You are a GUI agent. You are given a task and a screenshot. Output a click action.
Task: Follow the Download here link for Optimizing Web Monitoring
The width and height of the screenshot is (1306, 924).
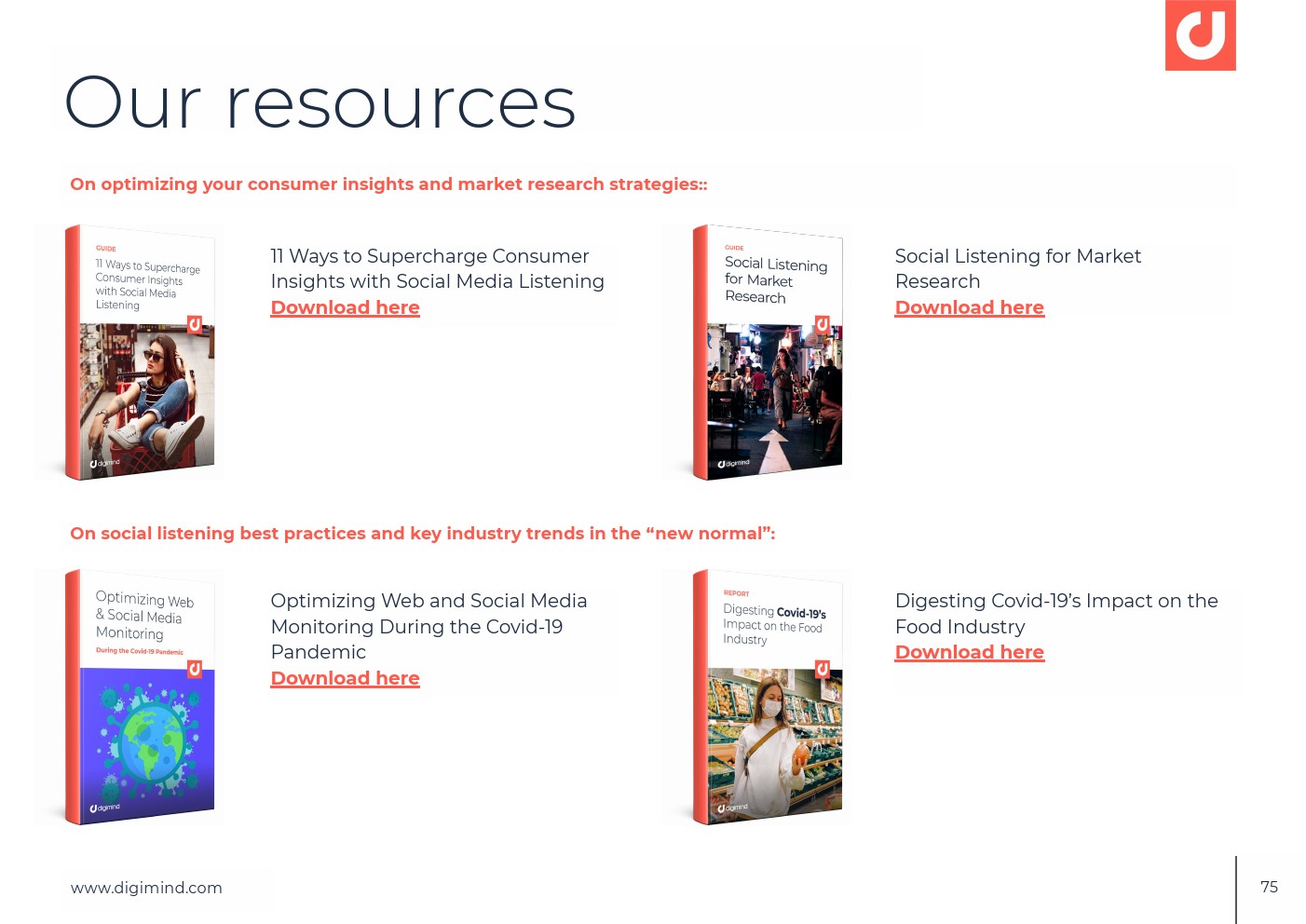click(x=345, y=678)
